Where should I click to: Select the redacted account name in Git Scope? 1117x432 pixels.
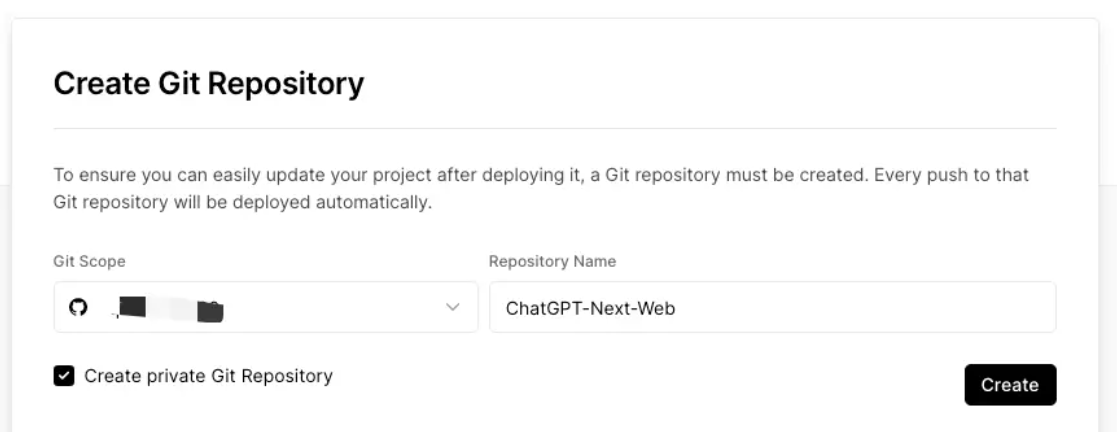click(169, 309)
